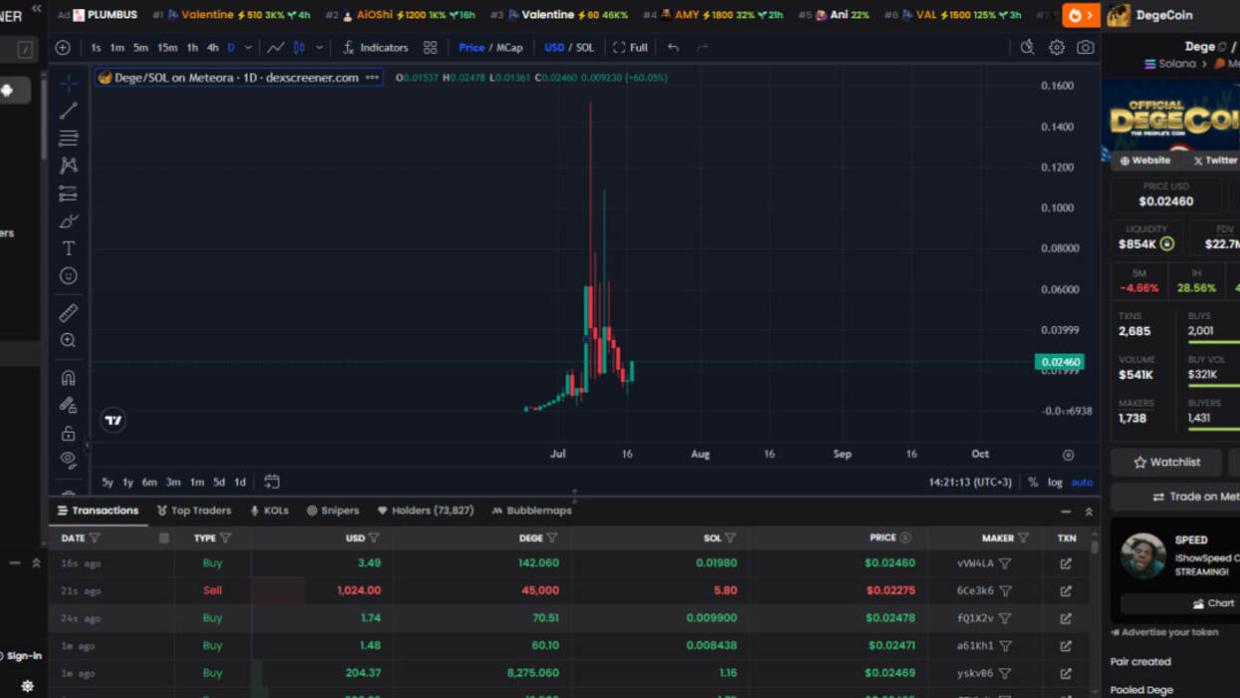Toggle stay-in-drawing-mode pencil lock
This screenshot has width=1240, height=698.
[68, 406]
